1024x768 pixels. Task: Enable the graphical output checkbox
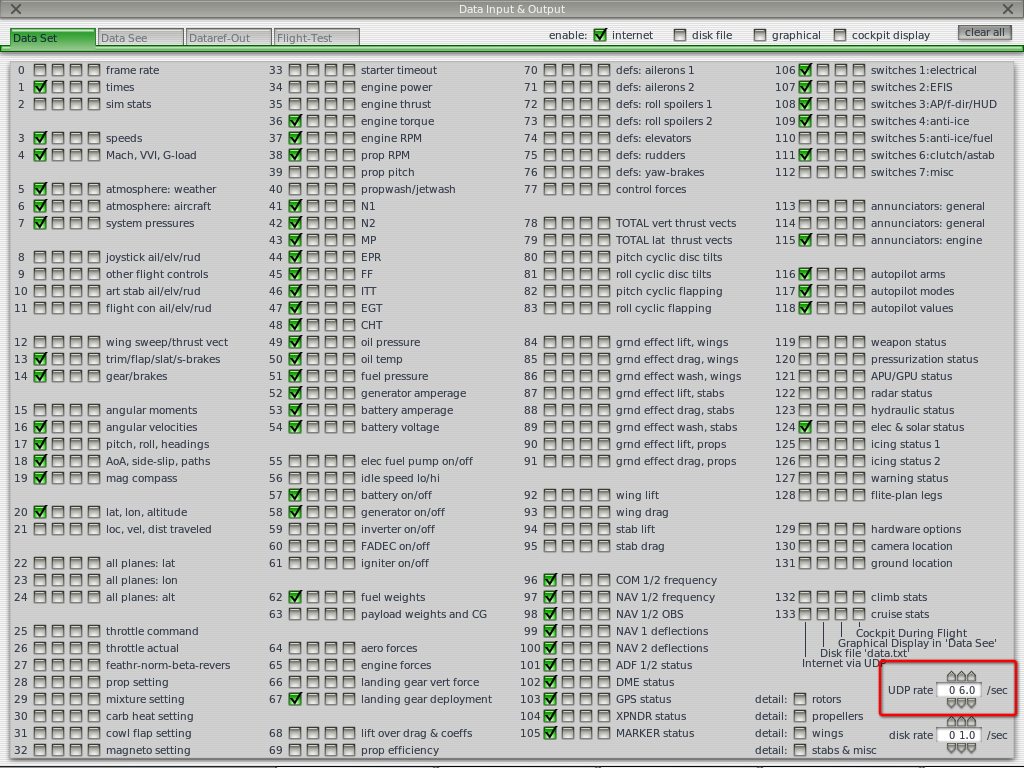pos(760,35)
